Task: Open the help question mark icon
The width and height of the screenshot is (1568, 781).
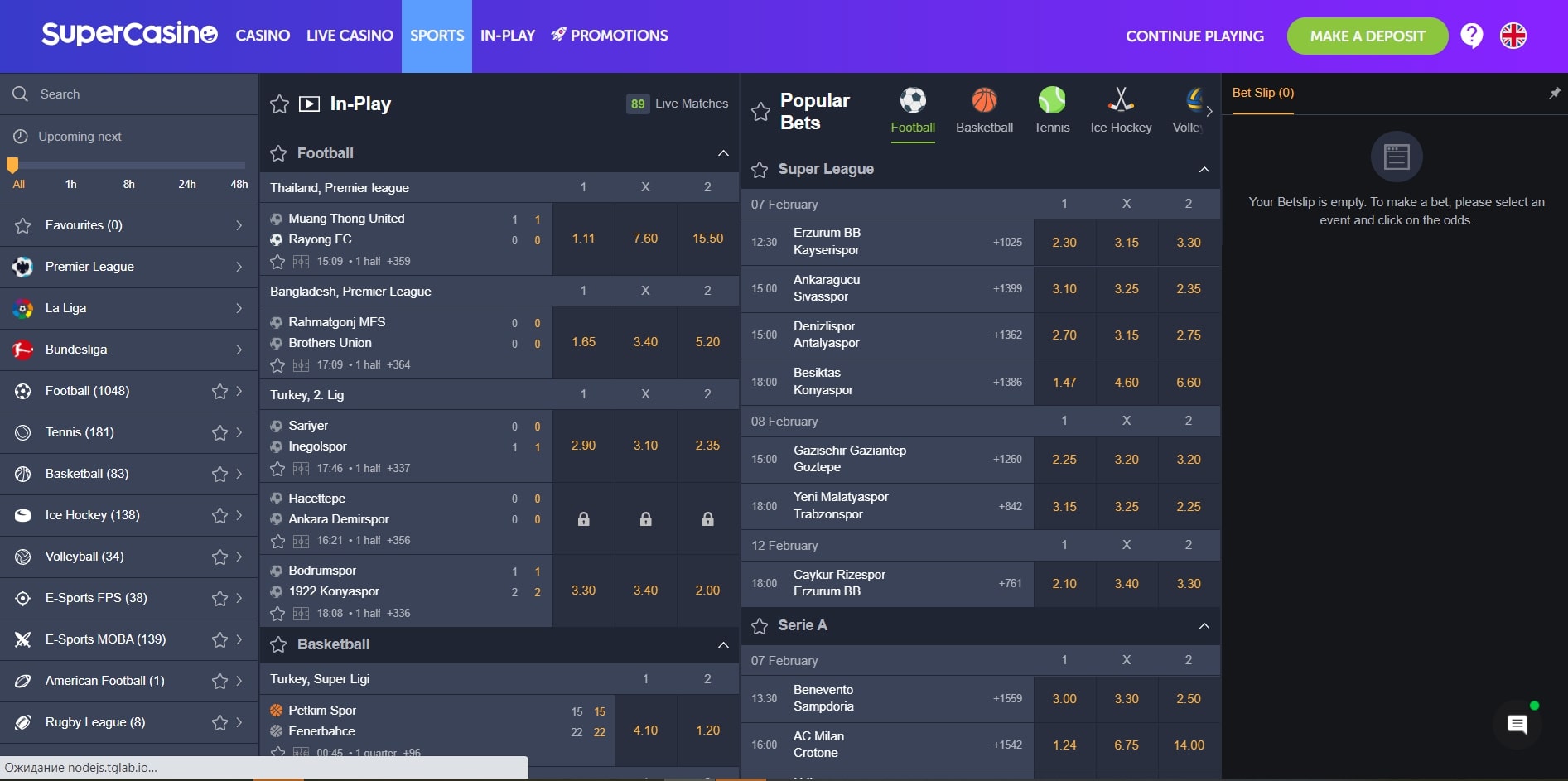Action: click(x=1472, y=36)
